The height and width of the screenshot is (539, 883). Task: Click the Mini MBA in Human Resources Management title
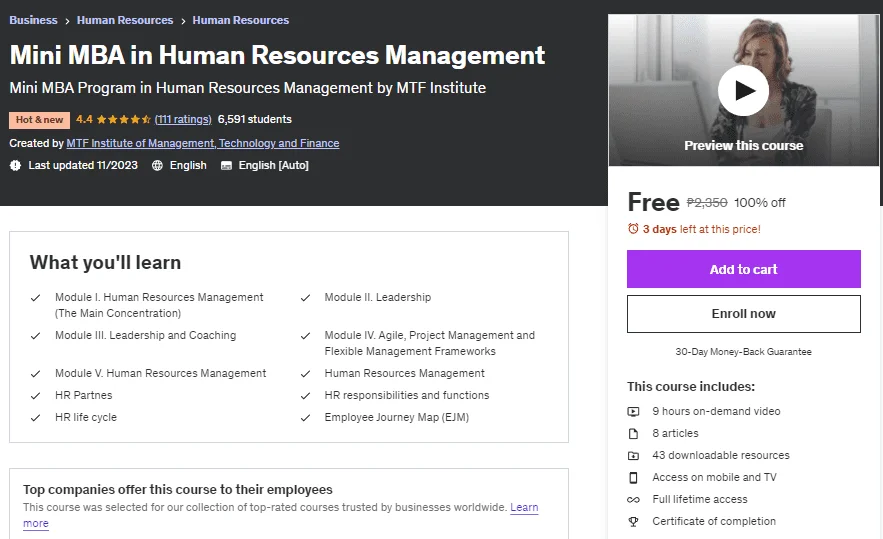[277, 55]
